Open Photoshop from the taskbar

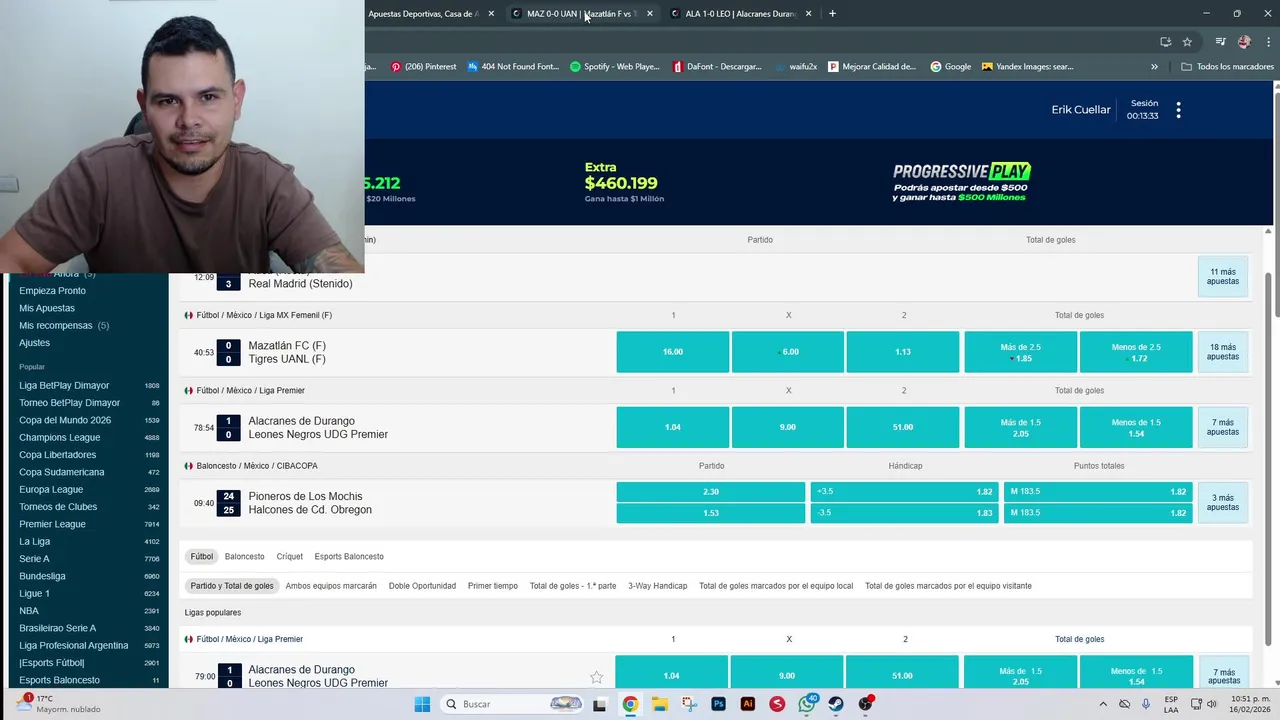point(718,704)
